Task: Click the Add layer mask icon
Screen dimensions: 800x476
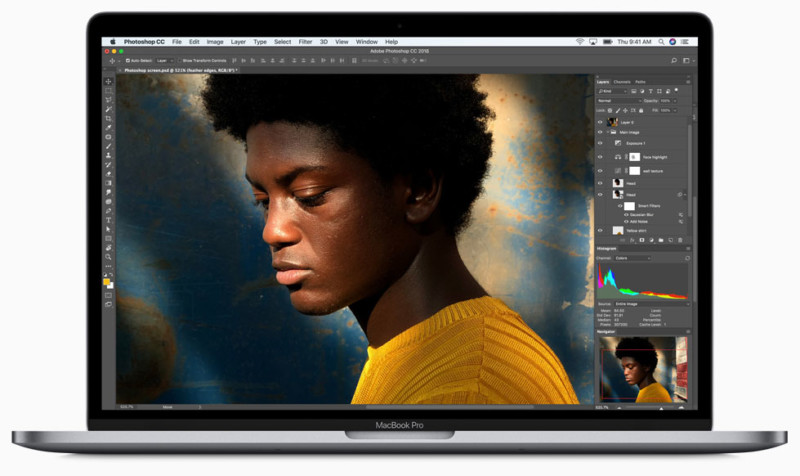Action: (642, 240)
